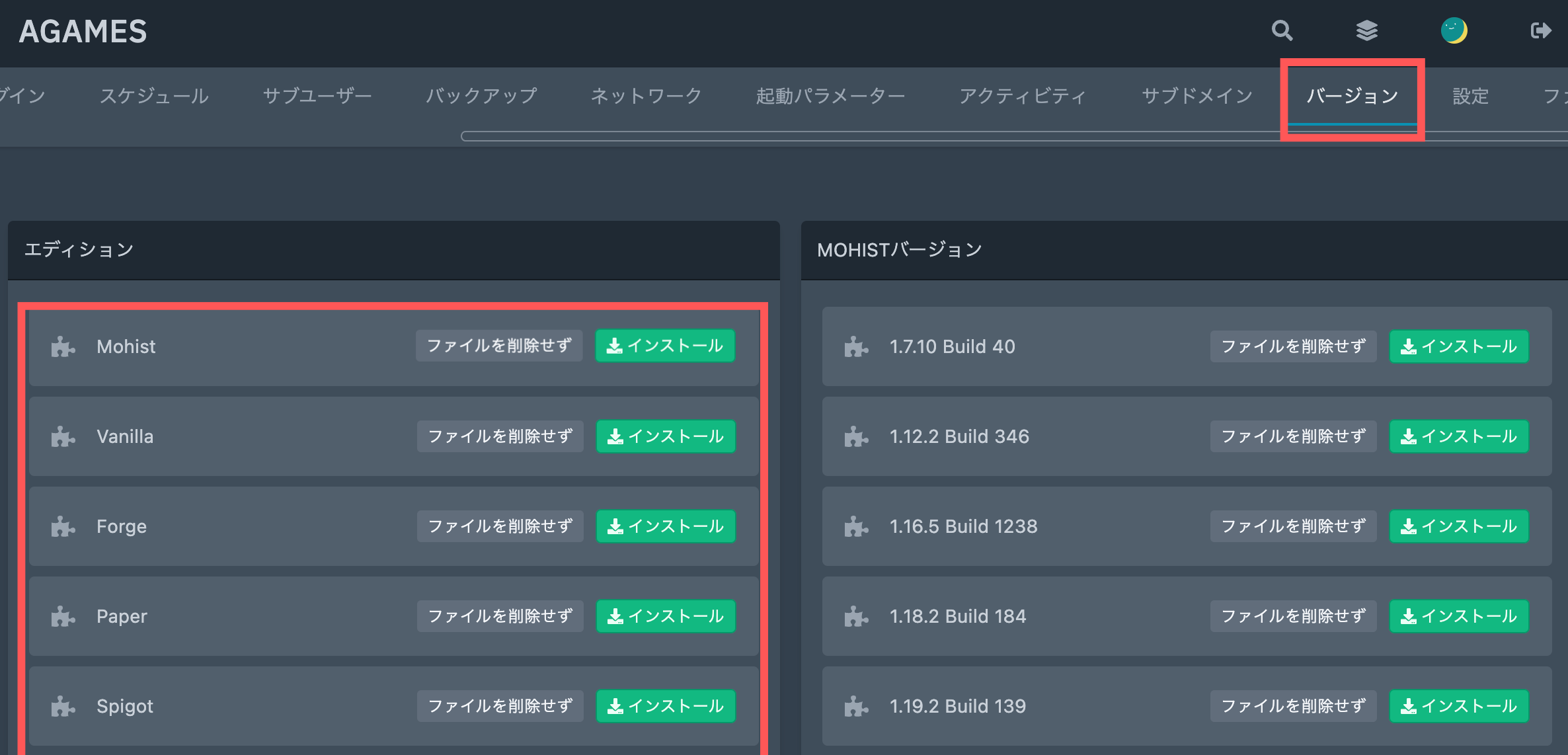Click the logout arrow icon
The image size is (1568, 755).
[x=1540, y=30]
